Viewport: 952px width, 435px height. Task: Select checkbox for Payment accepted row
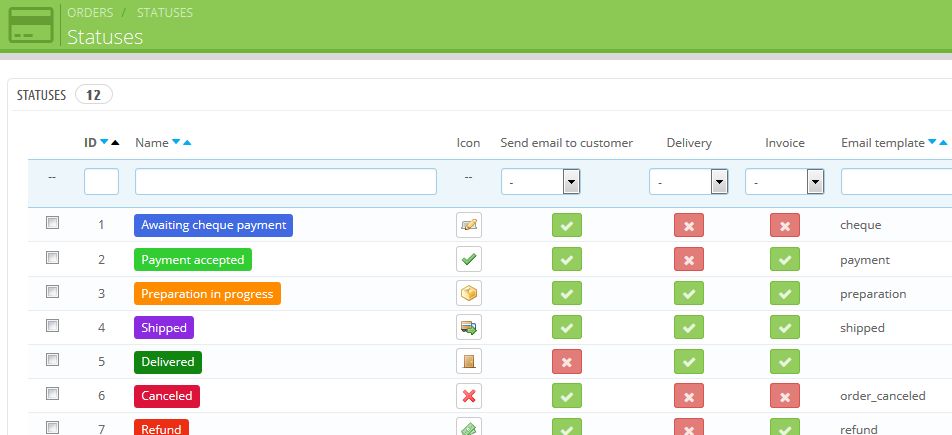(x=53, y=258)
